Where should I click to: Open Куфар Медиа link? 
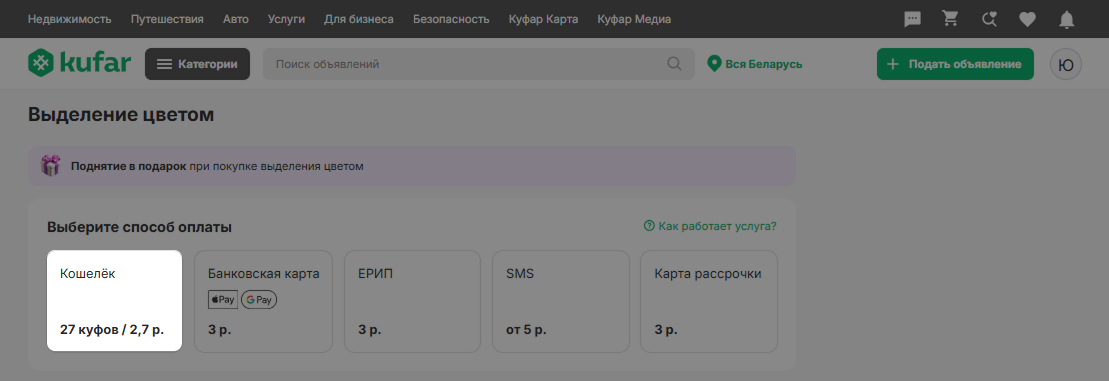point(634,19)
